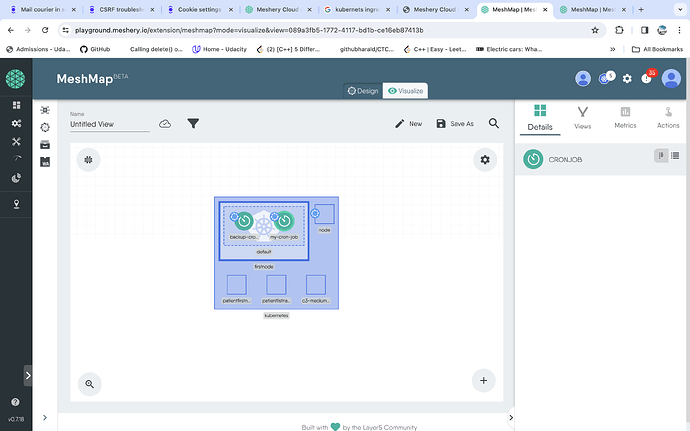Open Chrome three-dot menu
The width and height of the screenshot is (690, 431).
click(x=679, y=30)
